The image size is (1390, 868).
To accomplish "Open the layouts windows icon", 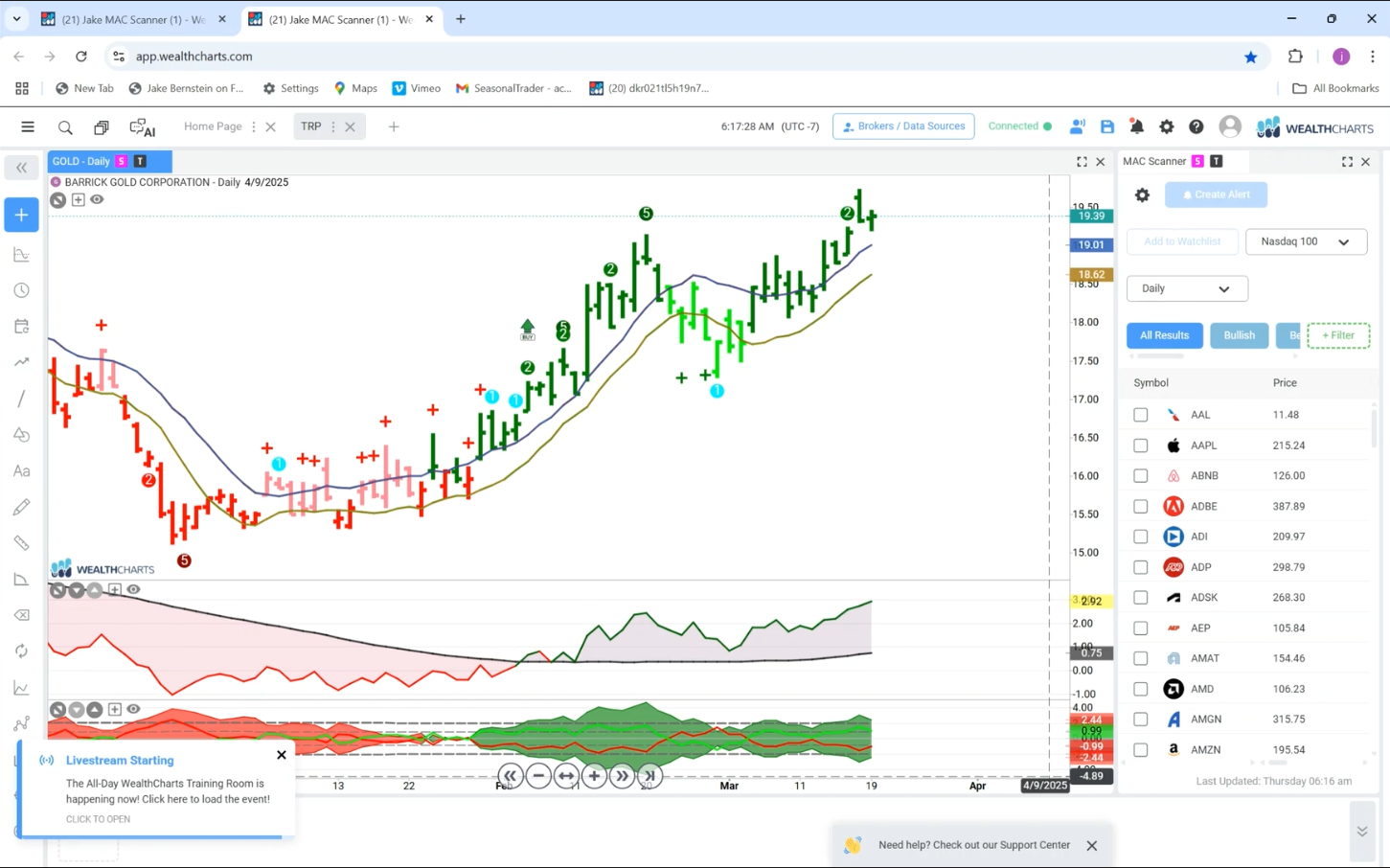I will pos(101,127).
